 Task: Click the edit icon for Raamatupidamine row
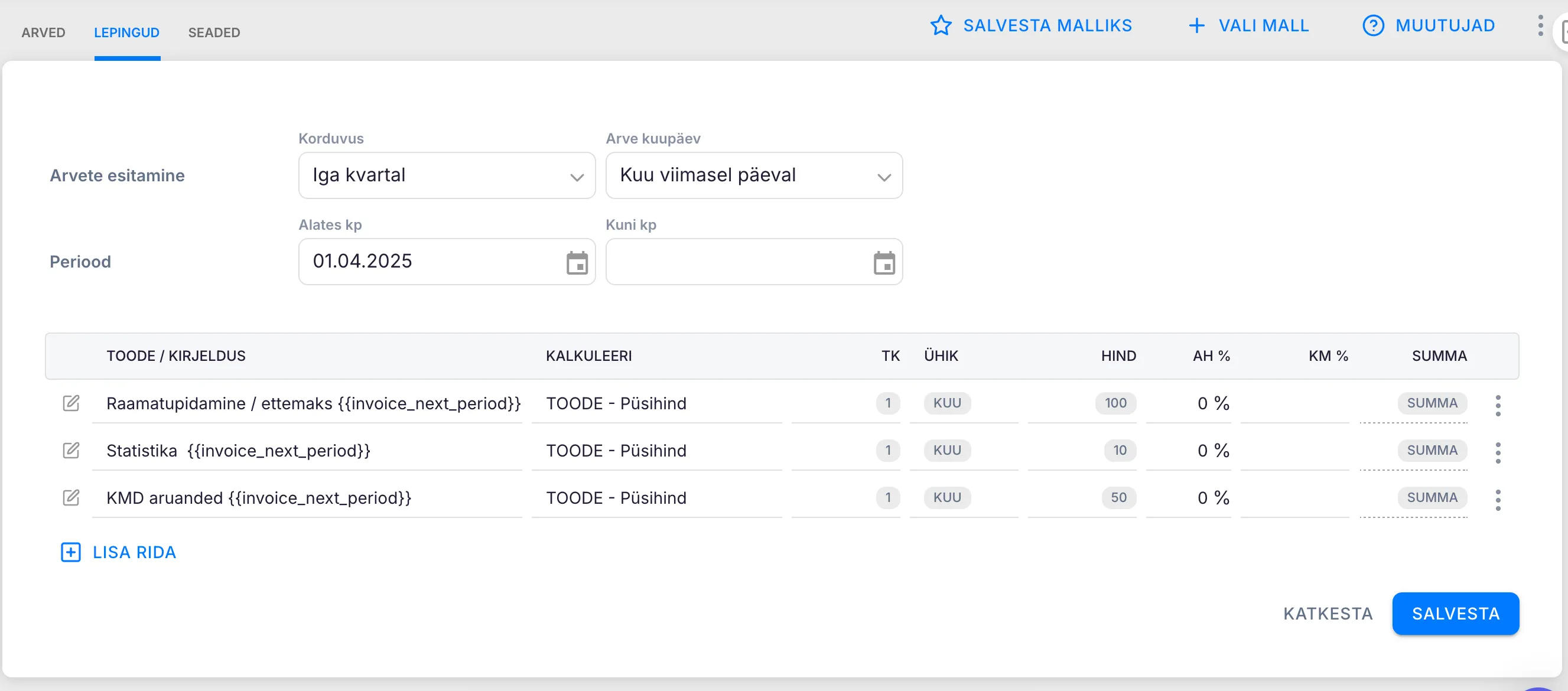tap(71, 403)
